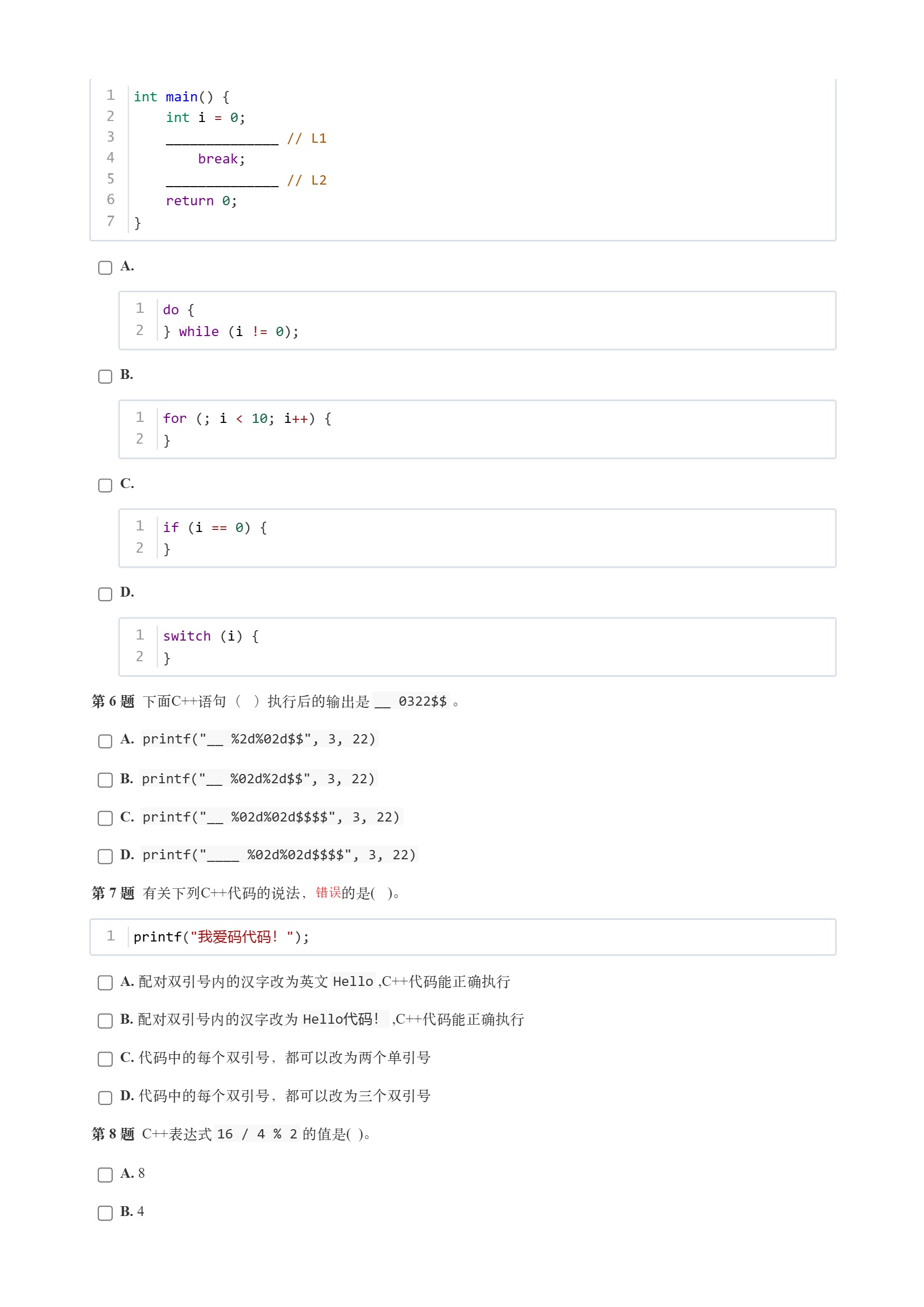Click the switch (i) code block
924x1307 pixels.
point(477,647)
